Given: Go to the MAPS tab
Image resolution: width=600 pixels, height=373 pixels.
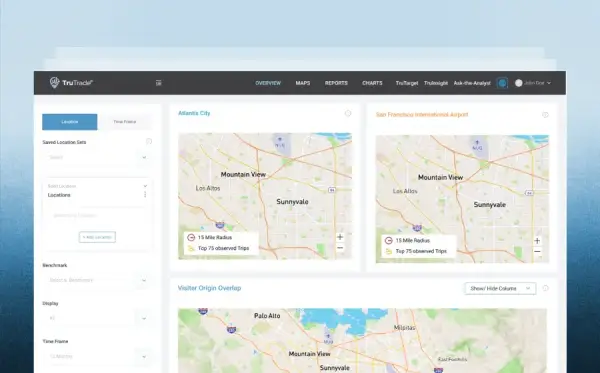Looking at the screenshot, I should point(303,83).
